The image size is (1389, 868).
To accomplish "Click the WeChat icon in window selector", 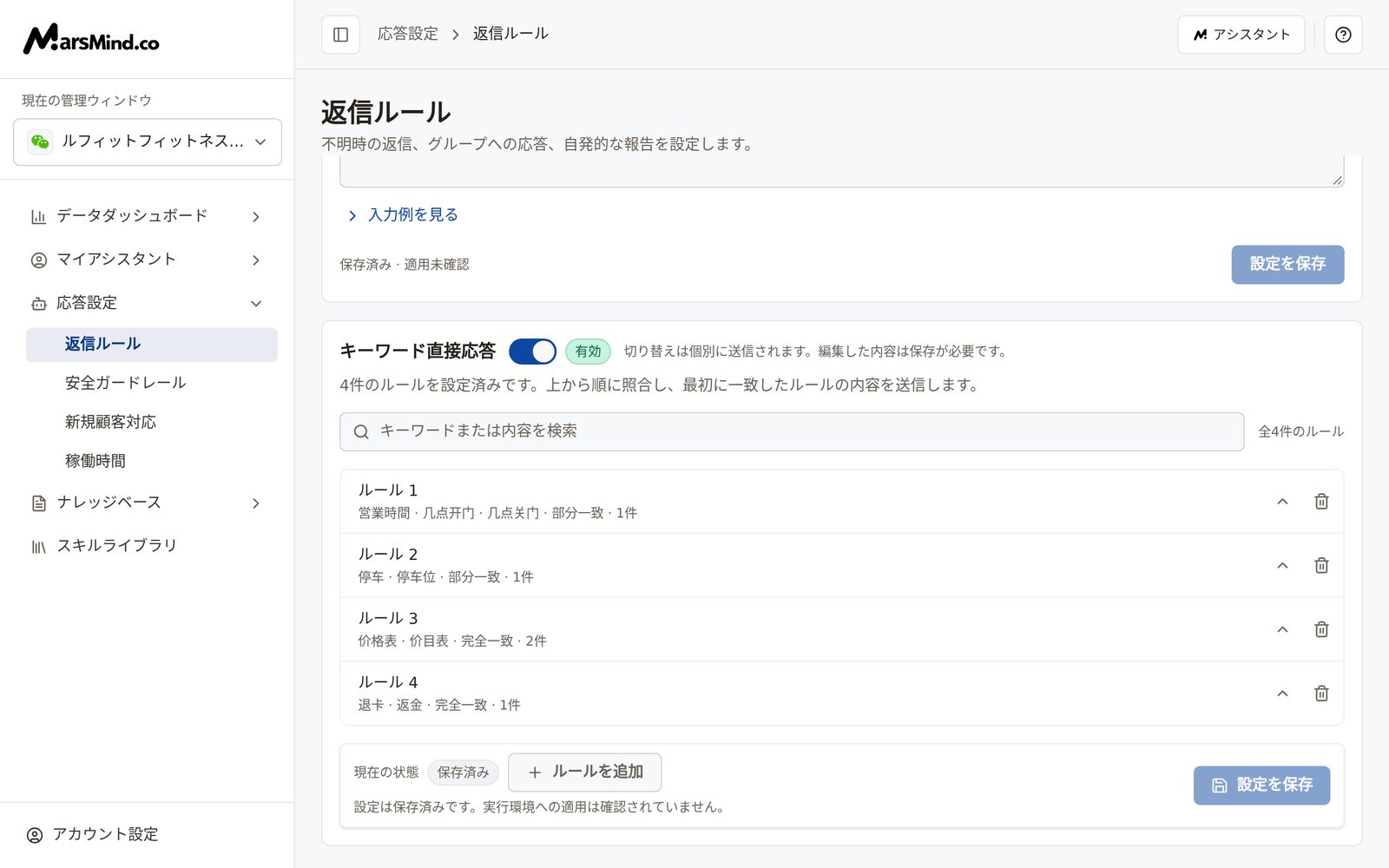I will (40, 141).
